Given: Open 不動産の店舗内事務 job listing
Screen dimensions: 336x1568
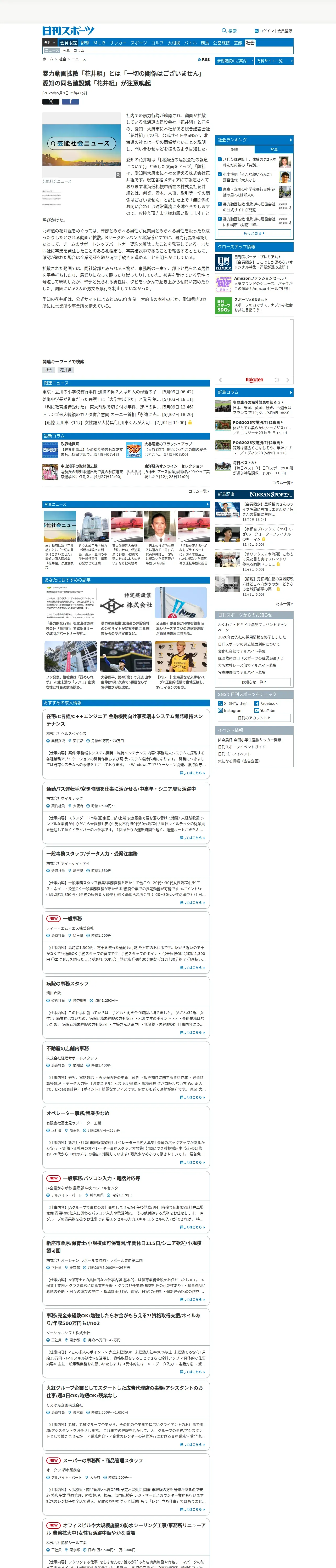Looking at the screenshot, I should click(68, 1048).
